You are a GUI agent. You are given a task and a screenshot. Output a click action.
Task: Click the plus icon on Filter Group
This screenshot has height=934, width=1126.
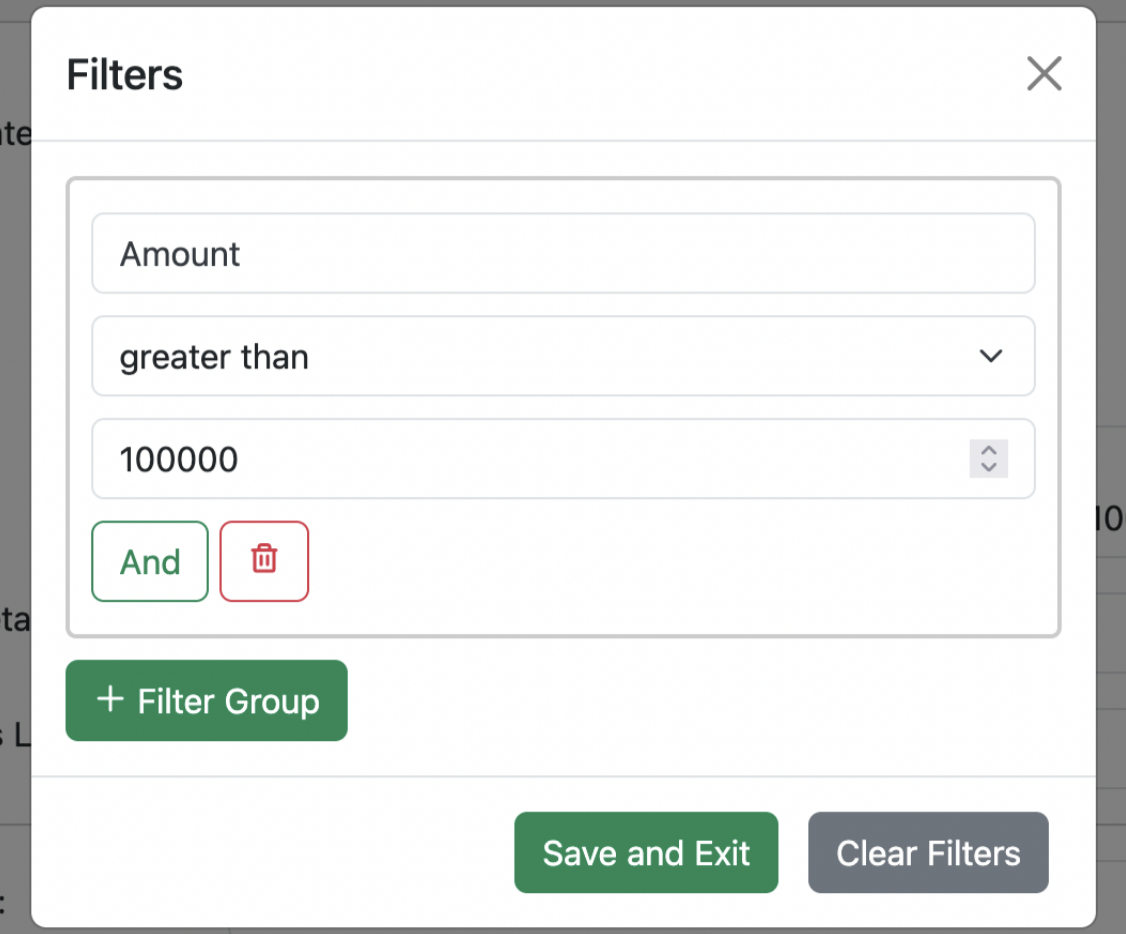coord(110,699)
